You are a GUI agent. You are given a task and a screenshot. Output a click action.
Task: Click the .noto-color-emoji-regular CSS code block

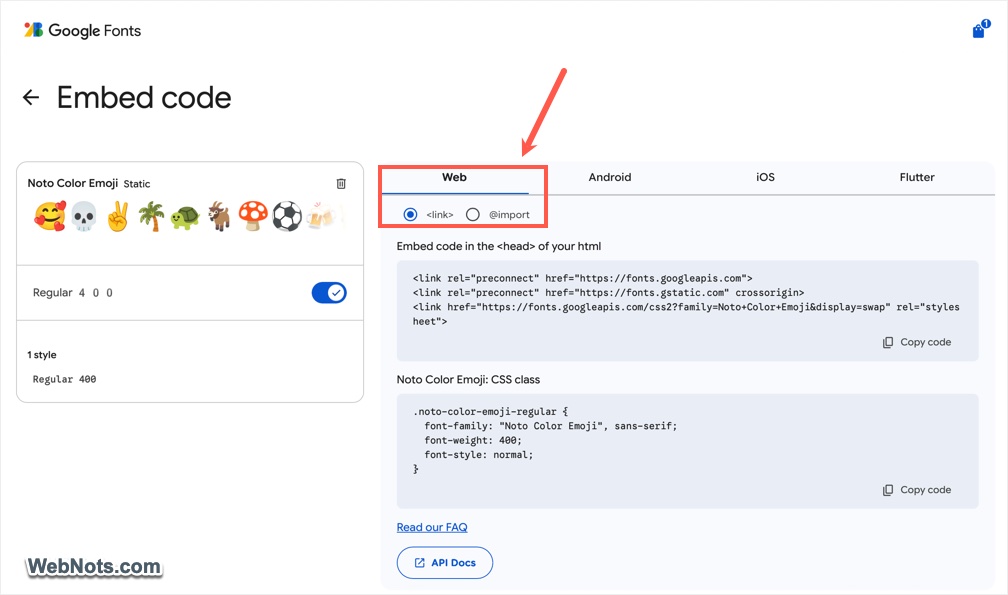687,451
